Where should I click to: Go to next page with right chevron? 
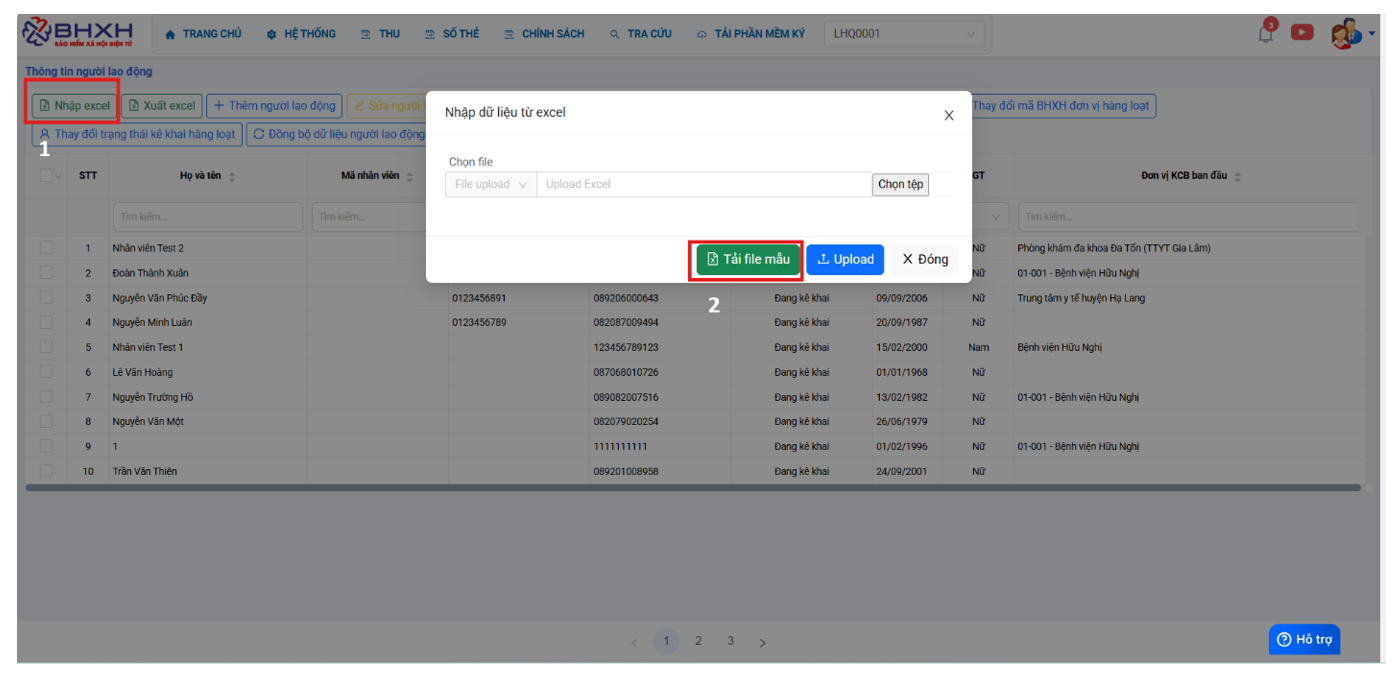762,643
